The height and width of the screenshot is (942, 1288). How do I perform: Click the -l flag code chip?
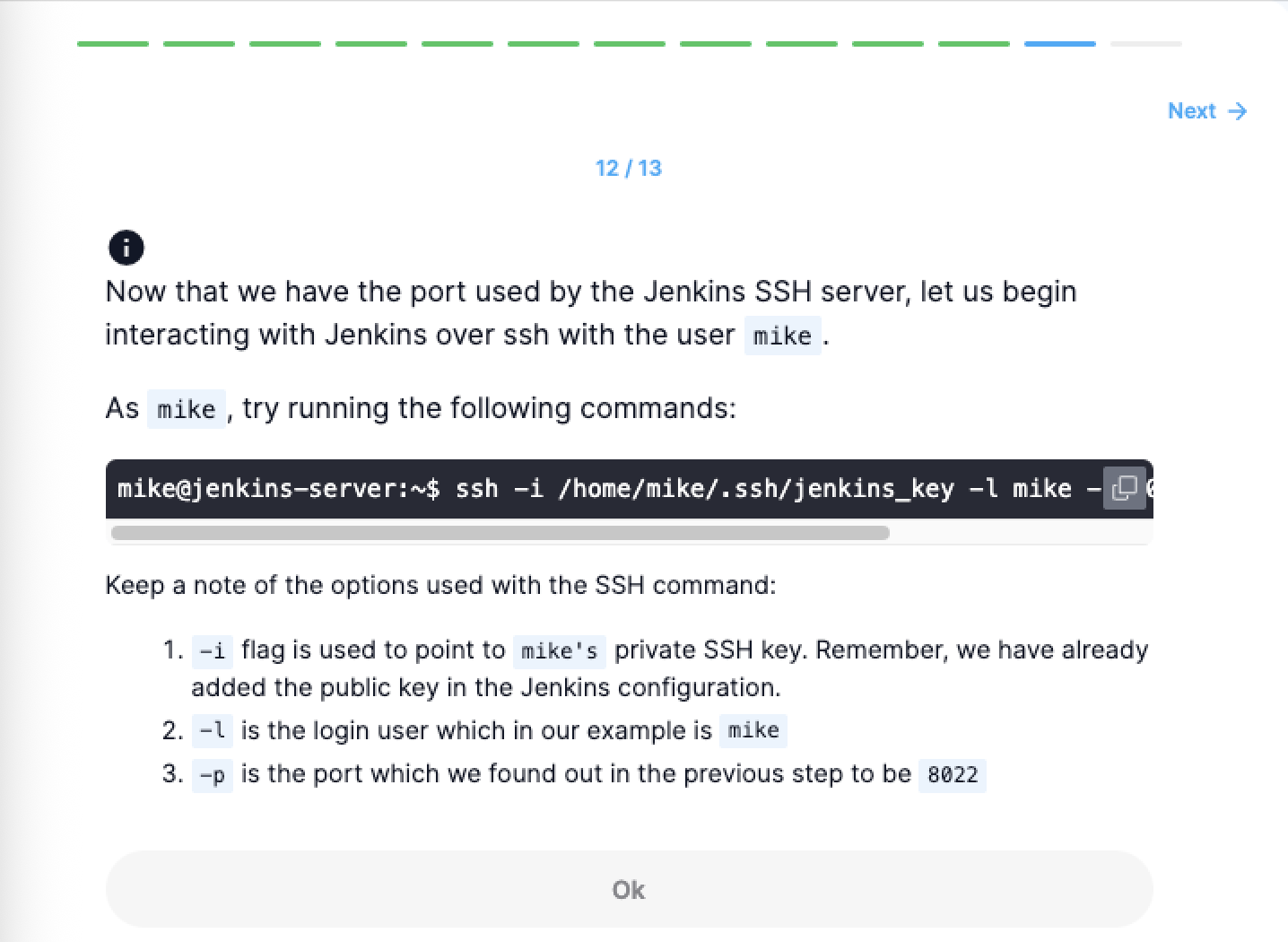pos(213,731)
